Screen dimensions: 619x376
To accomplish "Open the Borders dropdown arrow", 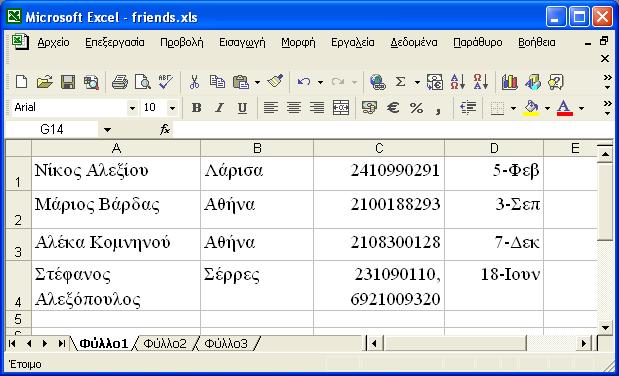I will 513,108.
